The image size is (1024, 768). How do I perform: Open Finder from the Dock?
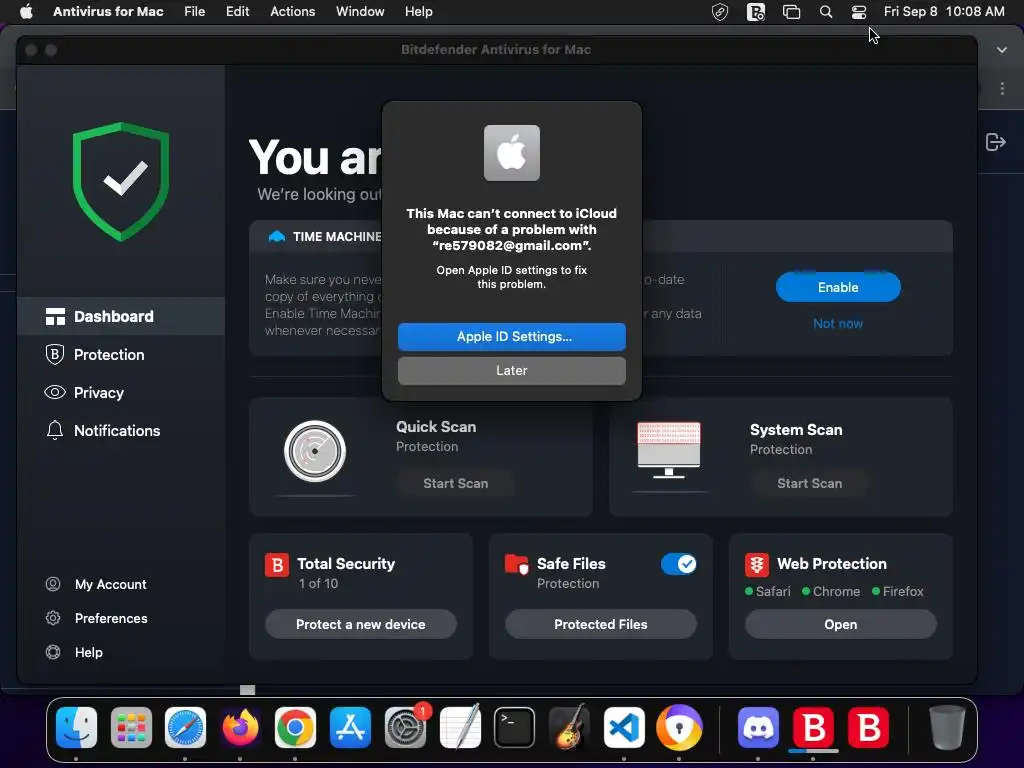coord(76,727)
